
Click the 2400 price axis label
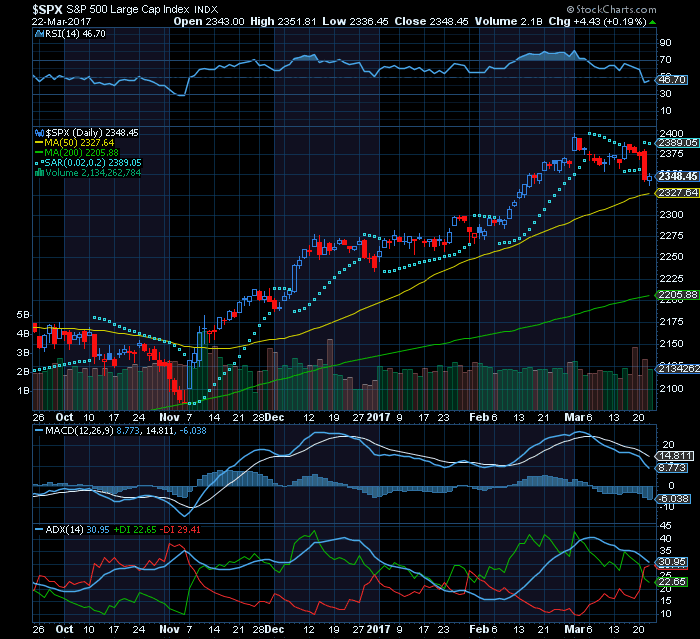click(671, 134)
